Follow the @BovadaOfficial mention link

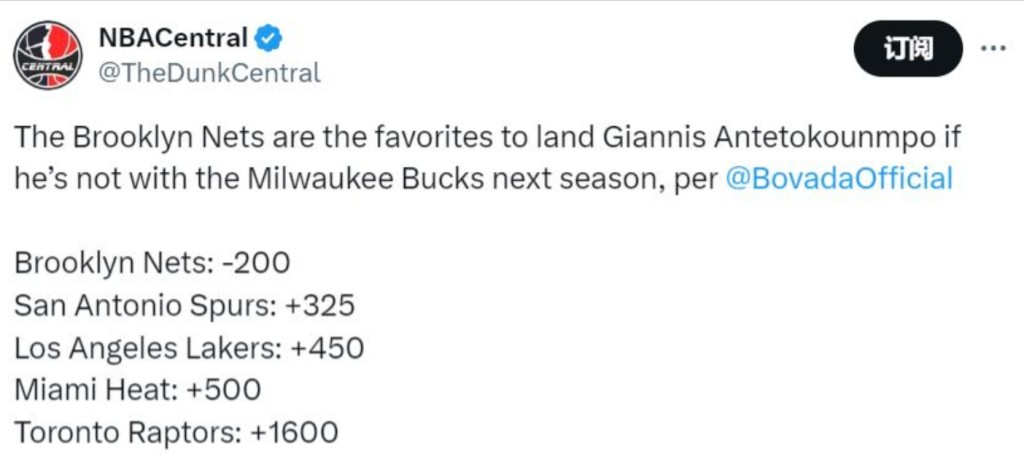coord(836,180)
